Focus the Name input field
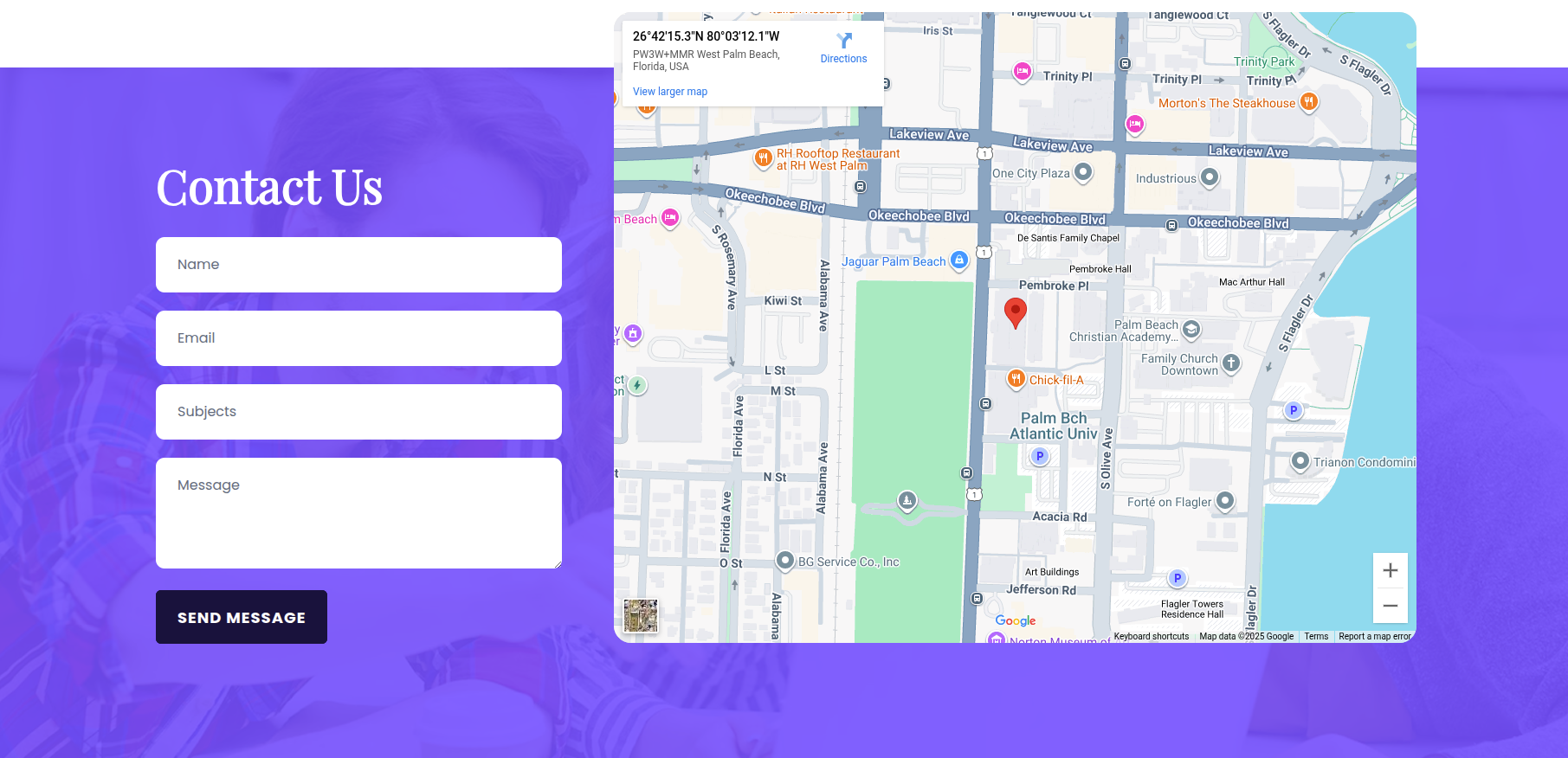This screenshot has width=1568, height=758. [358, 265]
